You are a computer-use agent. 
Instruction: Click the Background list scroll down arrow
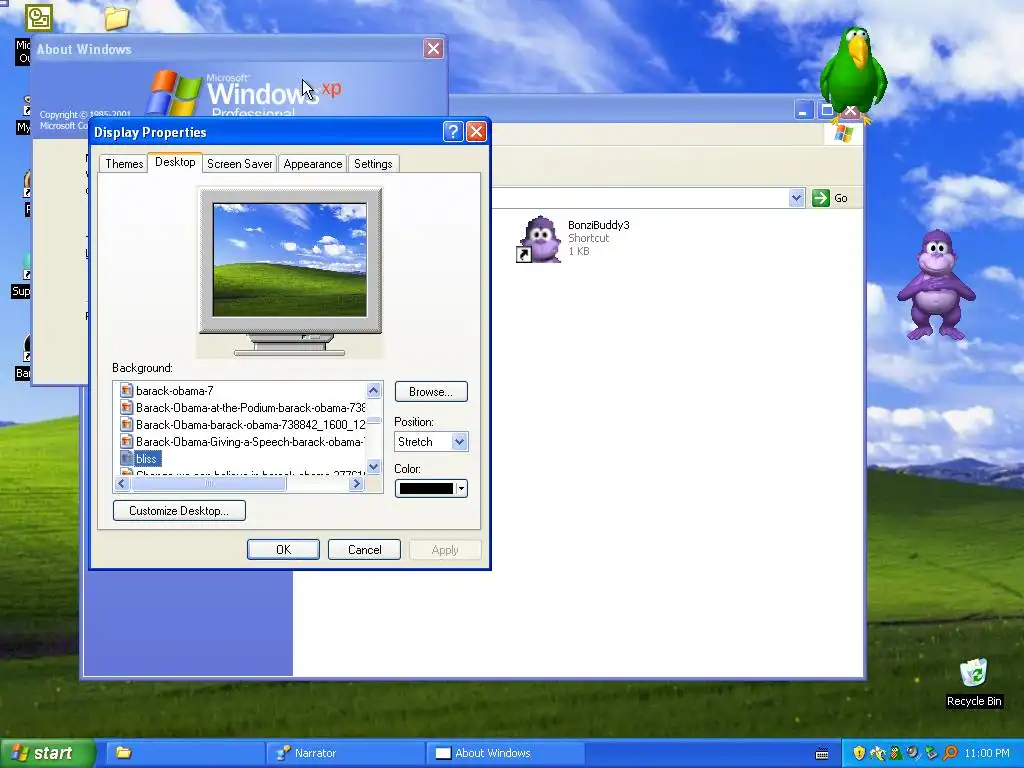click(x=374, y=466)
